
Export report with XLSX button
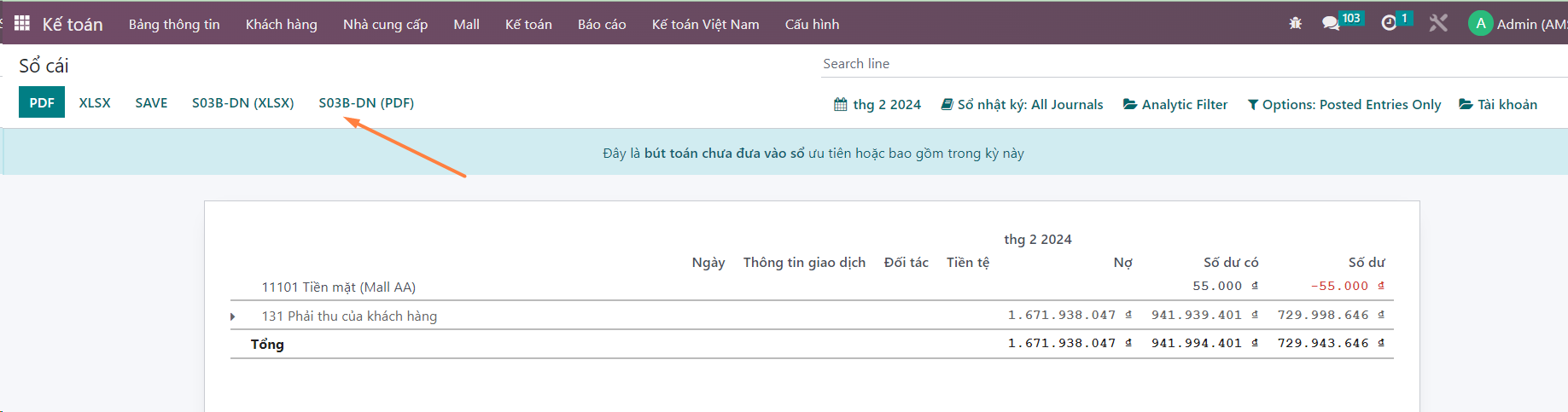95,102
